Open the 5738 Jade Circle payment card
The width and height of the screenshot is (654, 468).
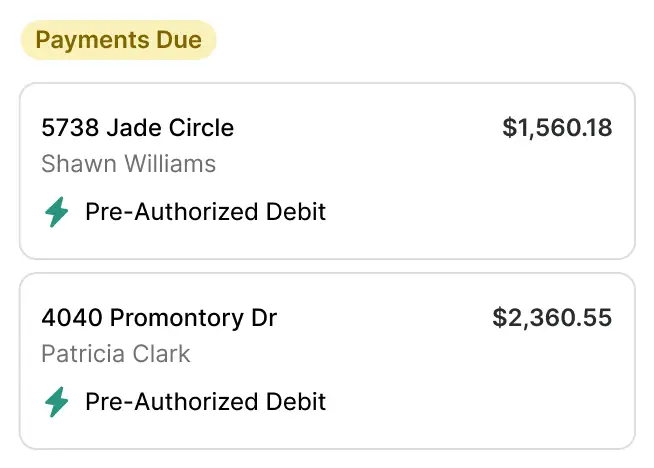327,171
